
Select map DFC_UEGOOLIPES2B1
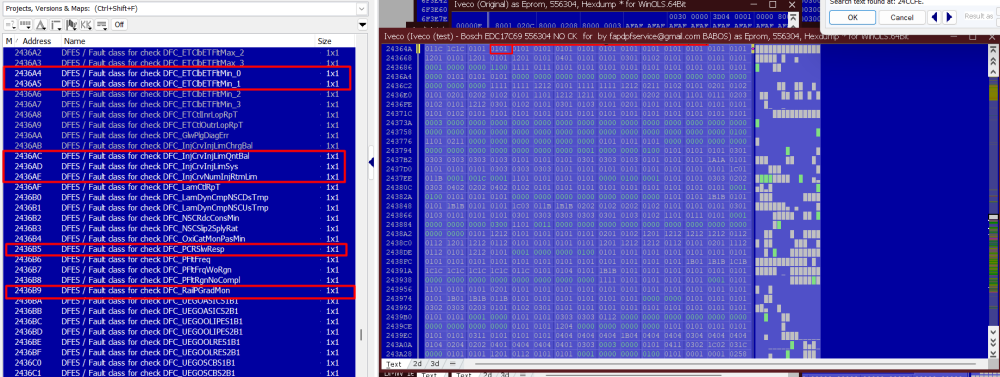coord(178,332)
